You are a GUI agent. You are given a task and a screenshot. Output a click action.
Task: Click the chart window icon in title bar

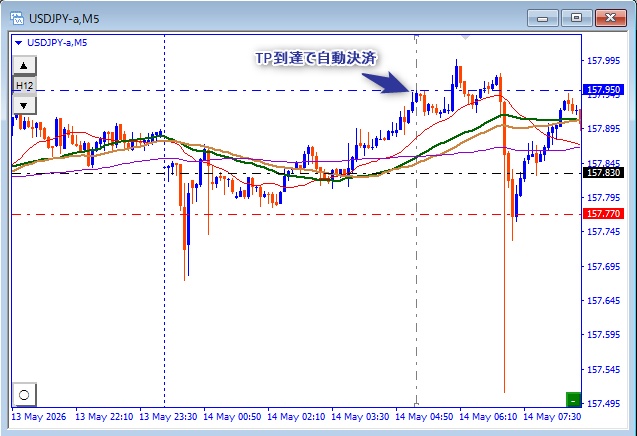[x=17, y=18]
